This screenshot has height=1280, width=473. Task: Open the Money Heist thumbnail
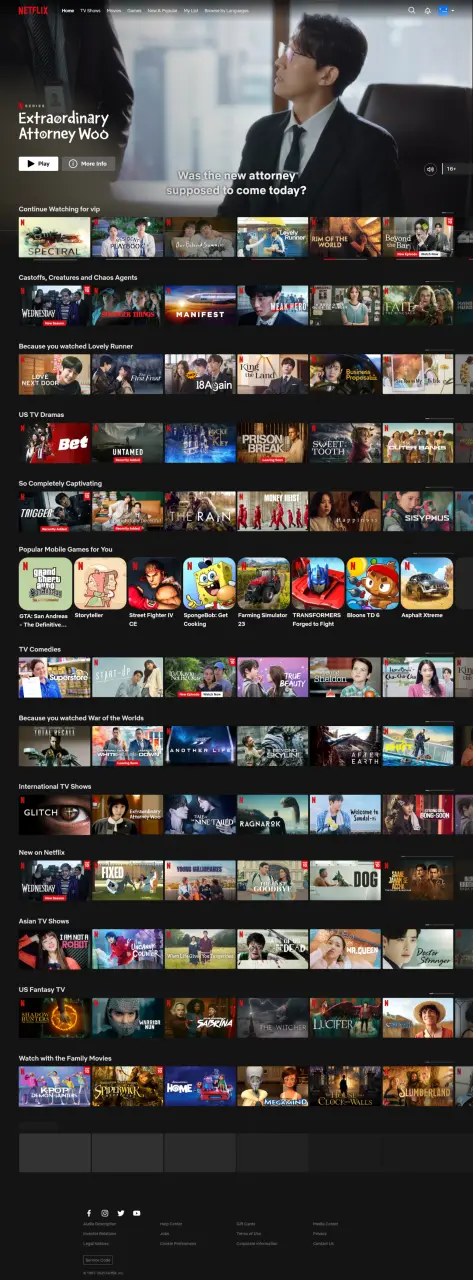click(273, 511)
